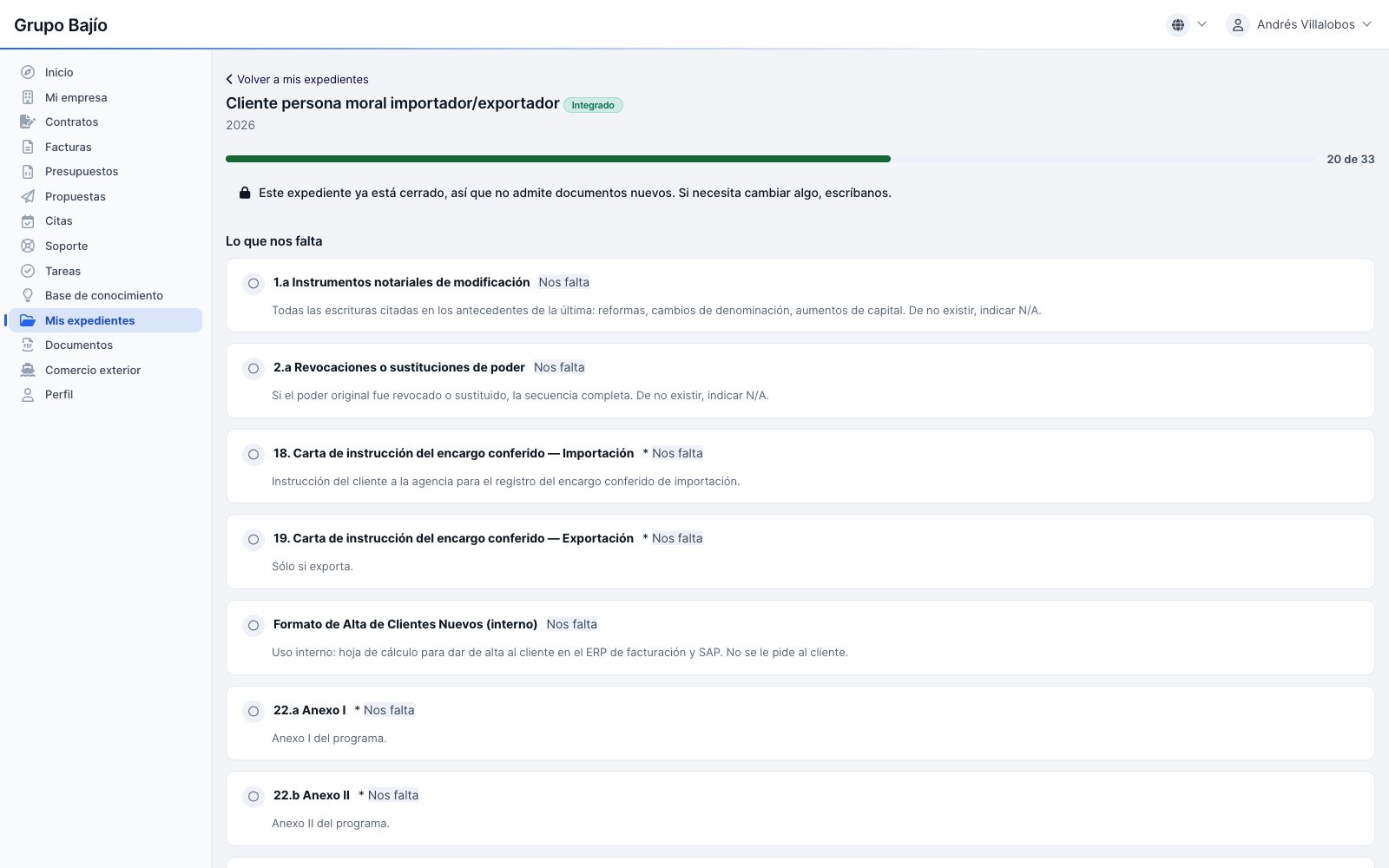Open Contratos in sidebar
Viewport: 1389px width, 868px height.
click(x=105, y=122)
